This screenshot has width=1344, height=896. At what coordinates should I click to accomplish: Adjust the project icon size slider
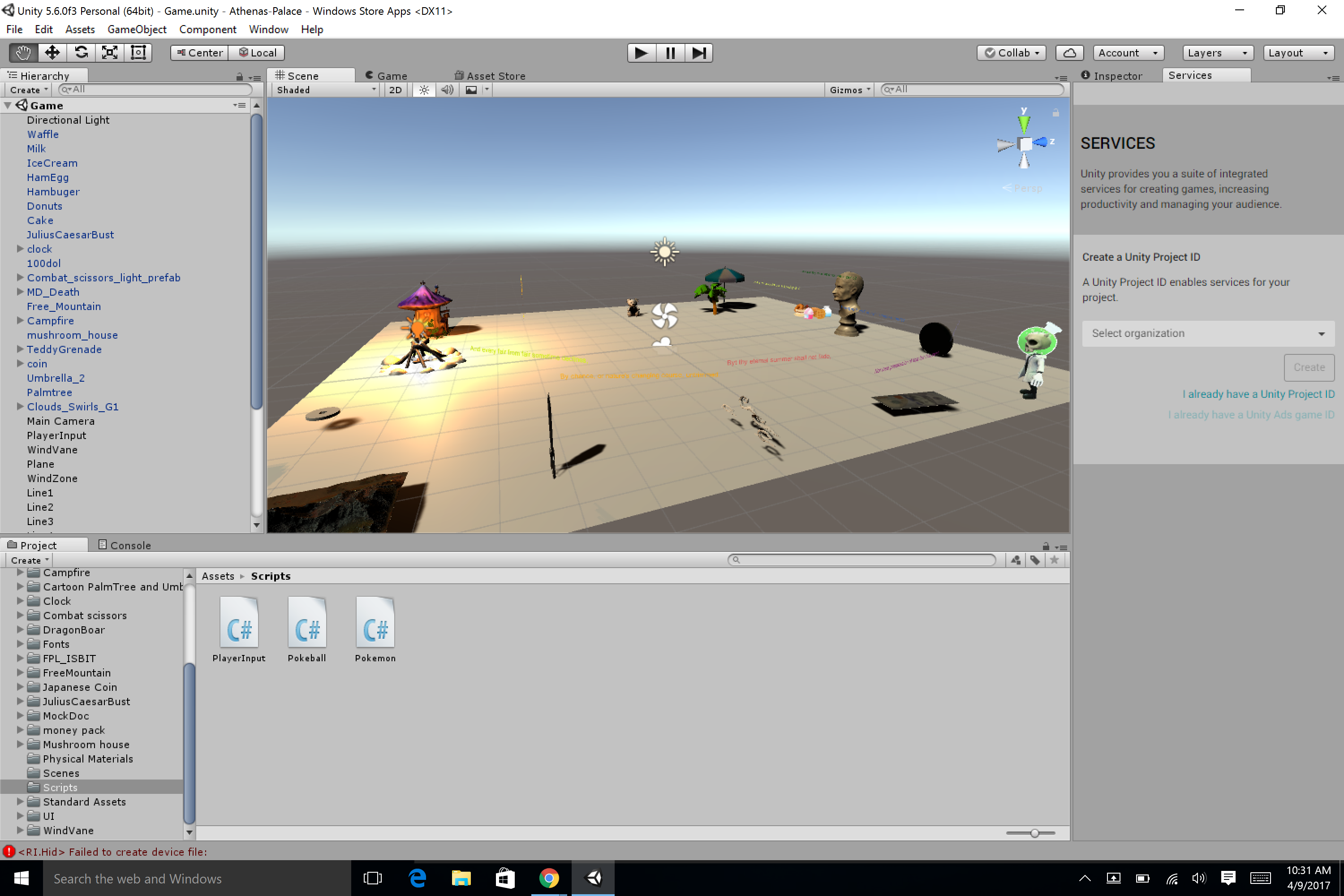click(x=1034, y=833)
